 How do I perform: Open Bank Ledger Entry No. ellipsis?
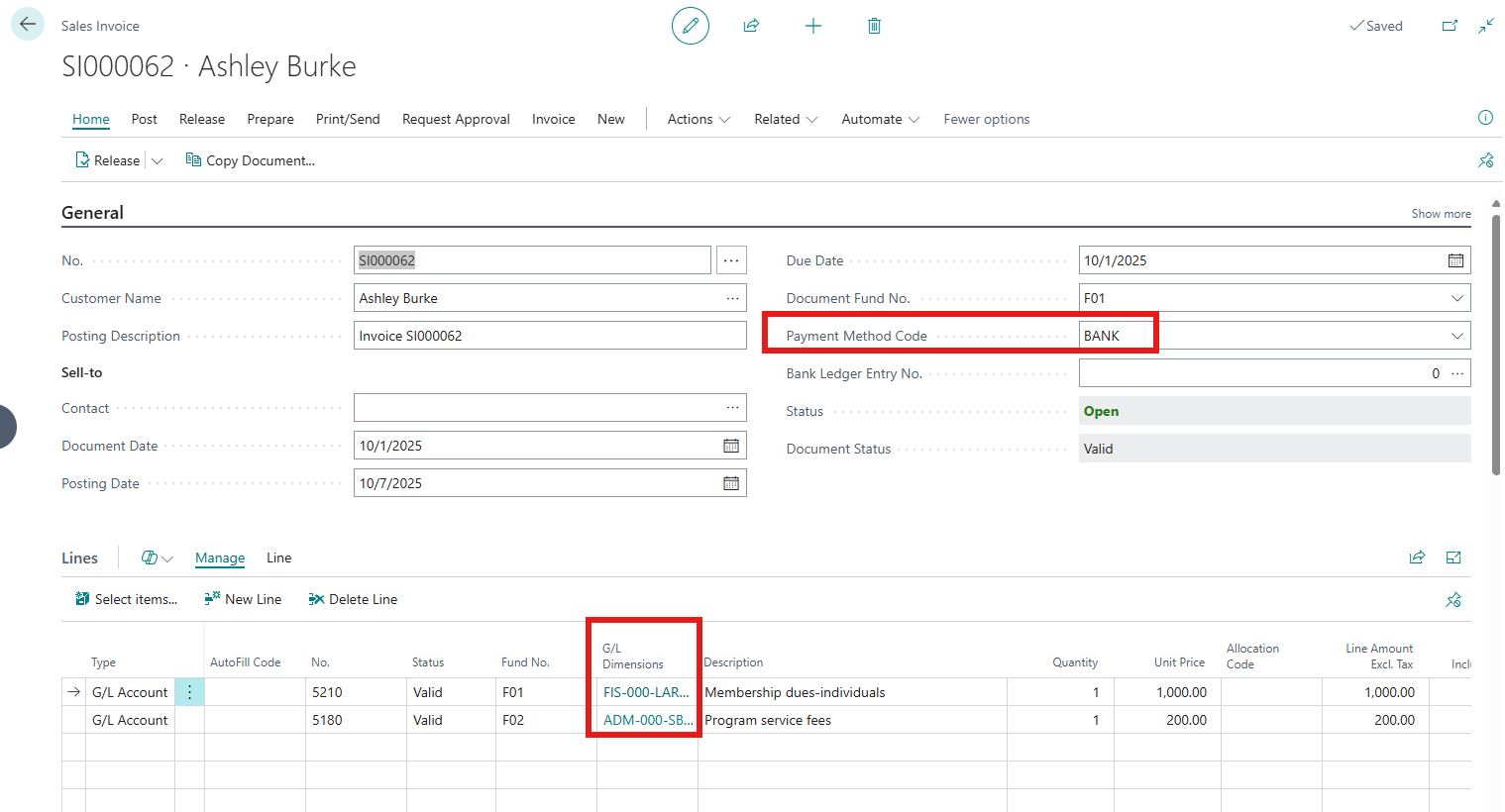(x=1457, y=373)
